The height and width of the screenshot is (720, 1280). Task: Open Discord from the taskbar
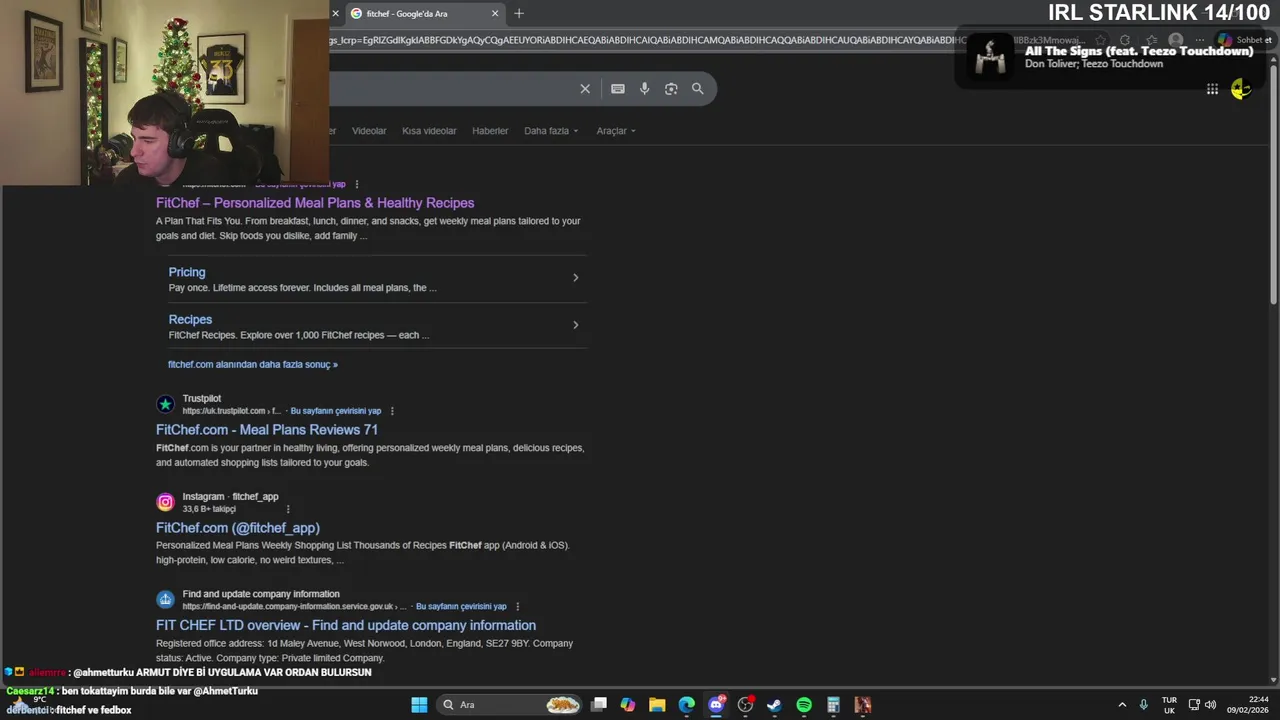click(x=716, y=705)
